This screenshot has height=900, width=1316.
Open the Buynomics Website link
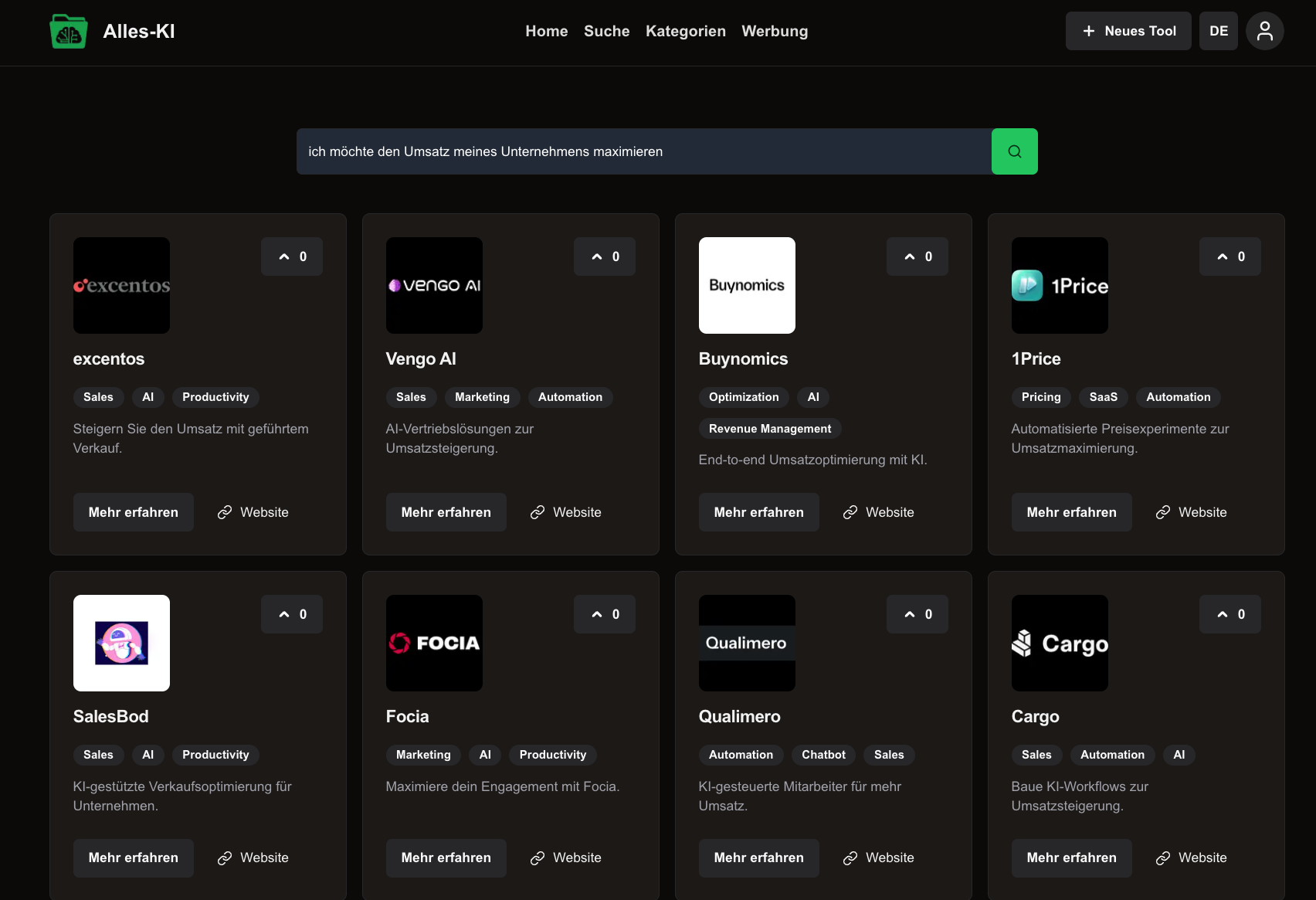[x=878, y=512]
